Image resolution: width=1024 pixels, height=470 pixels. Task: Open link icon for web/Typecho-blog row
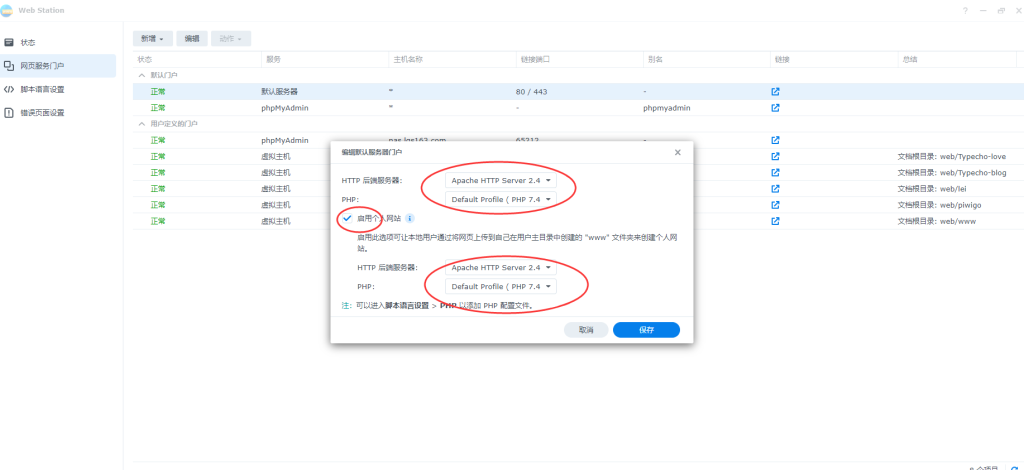tap(775, 172)
